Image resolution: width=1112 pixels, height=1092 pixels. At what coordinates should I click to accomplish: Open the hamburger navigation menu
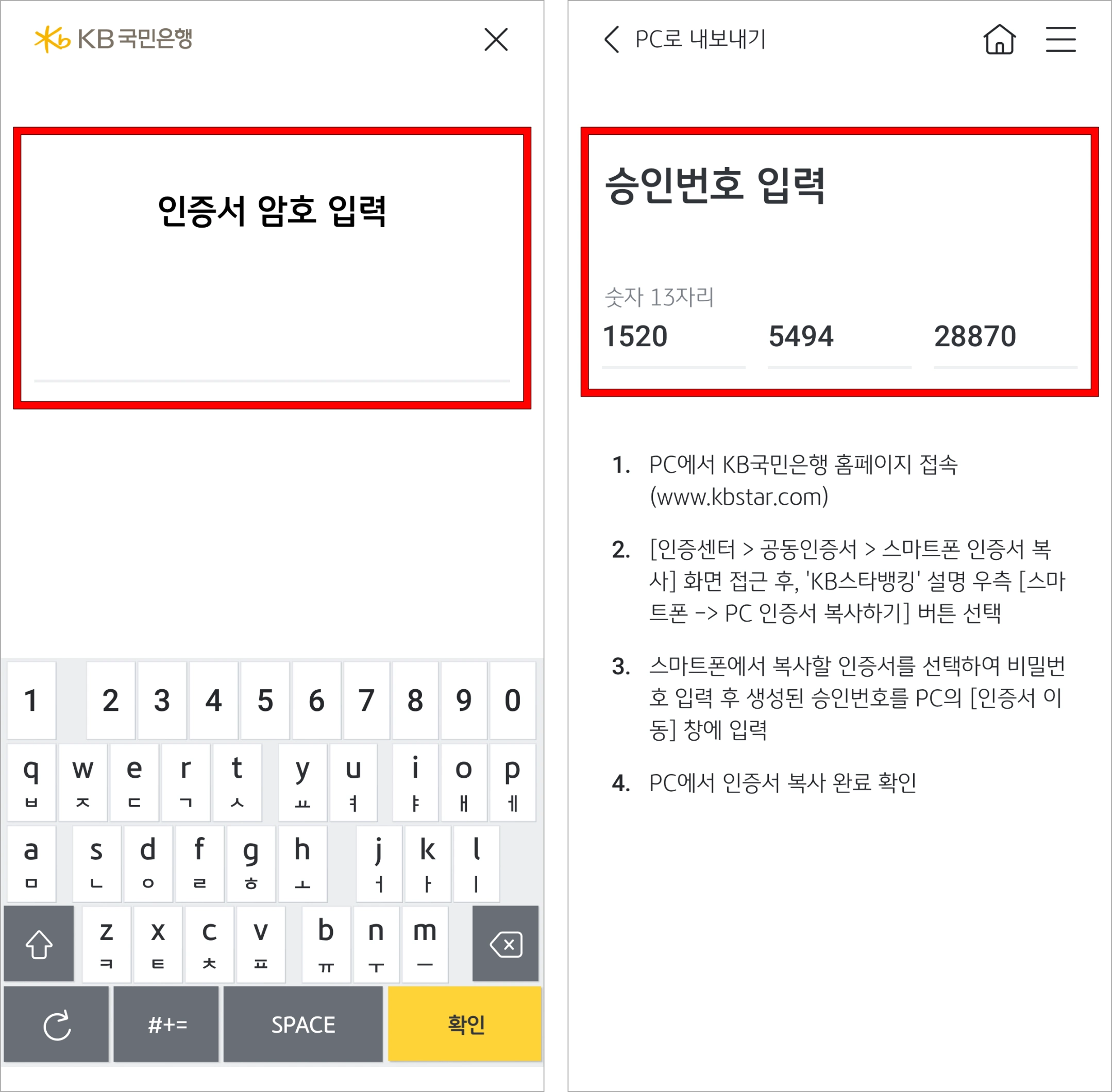[1061, 39]
